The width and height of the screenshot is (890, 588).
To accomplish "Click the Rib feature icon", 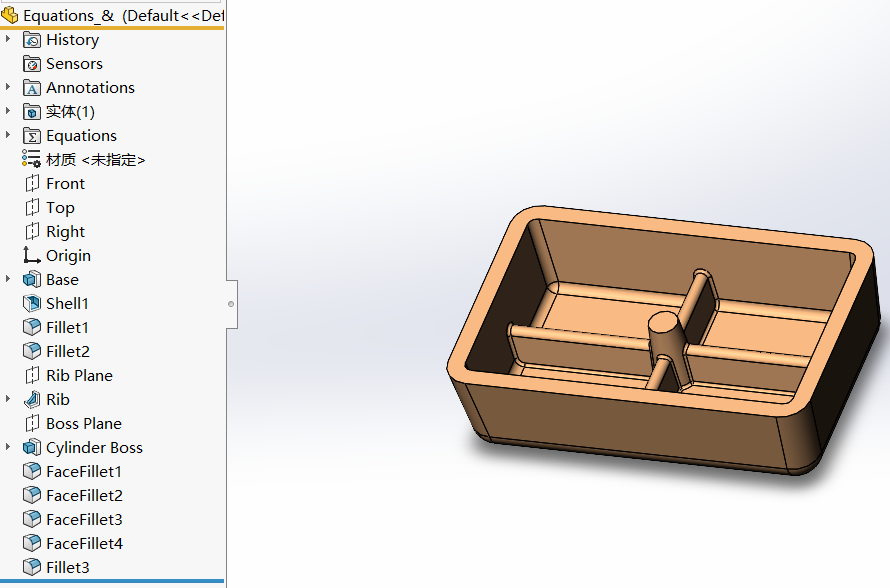I will (32, 400).
